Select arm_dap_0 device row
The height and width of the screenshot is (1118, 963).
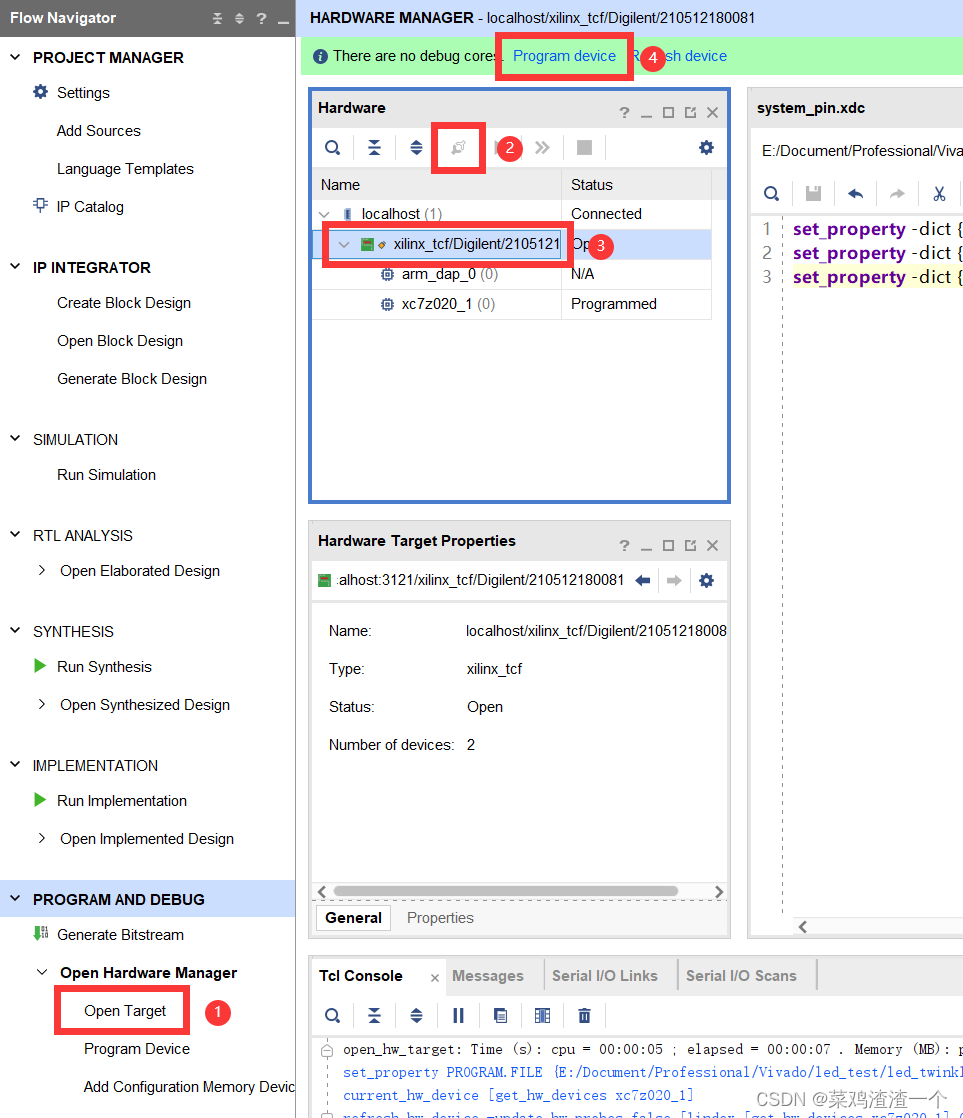511,275
